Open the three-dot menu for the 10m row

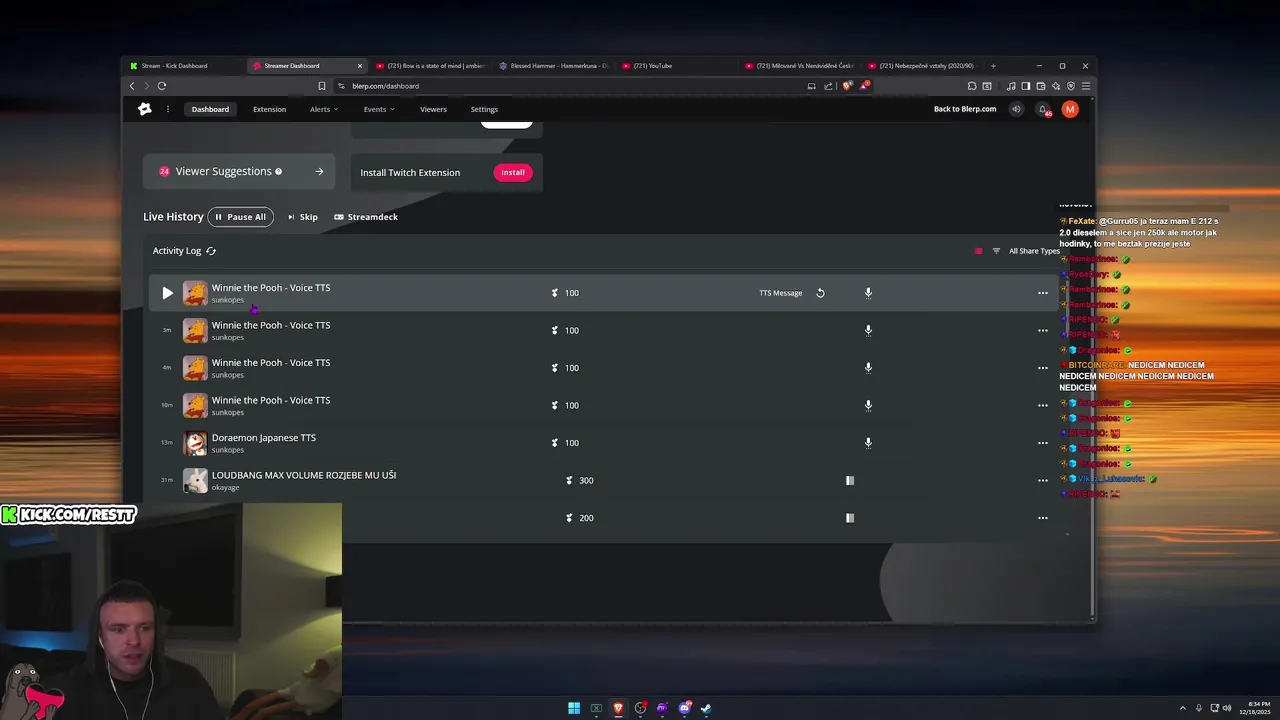click(1043, 405)
